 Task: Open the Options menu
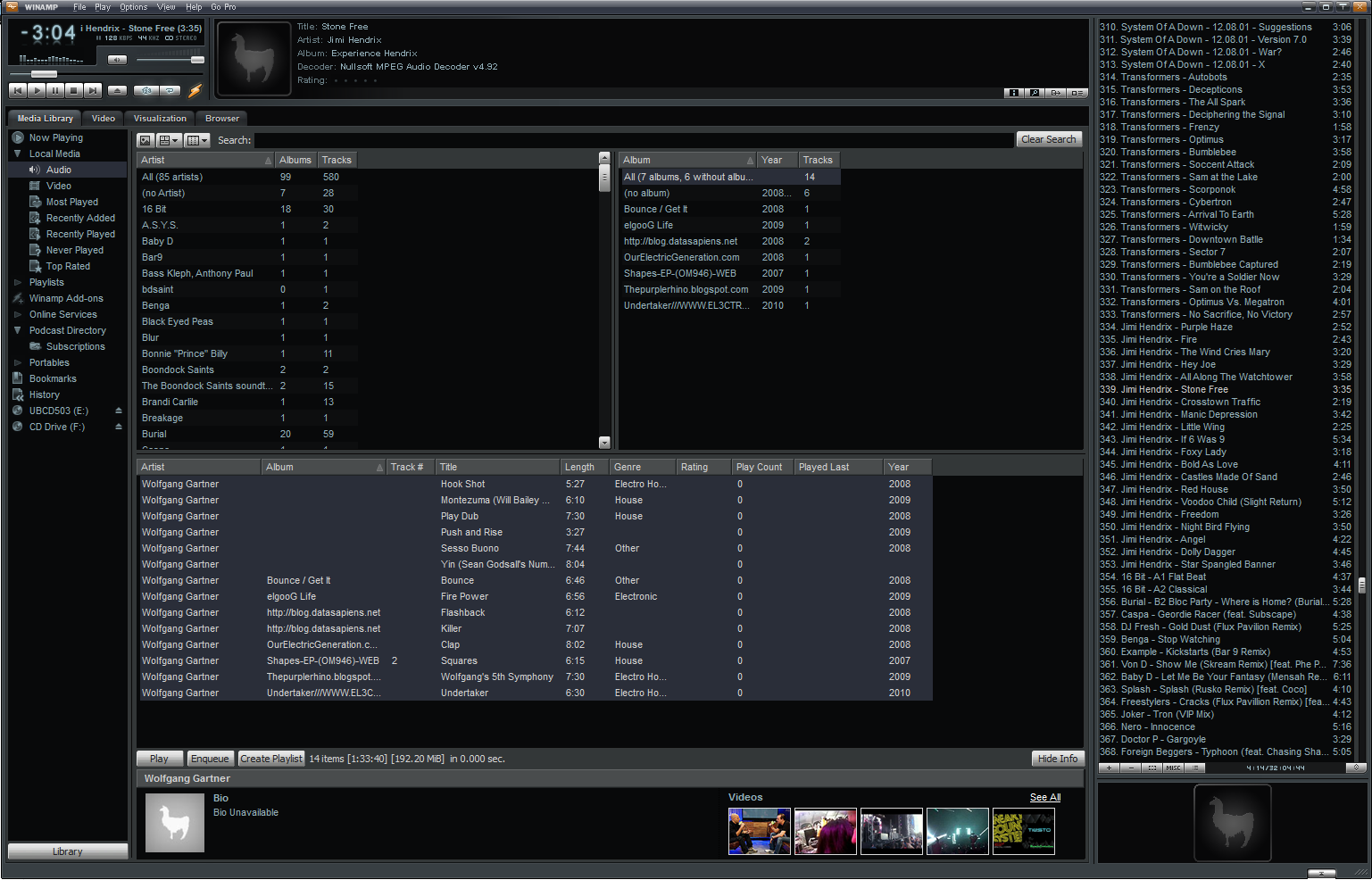click(x=134, y=7)
